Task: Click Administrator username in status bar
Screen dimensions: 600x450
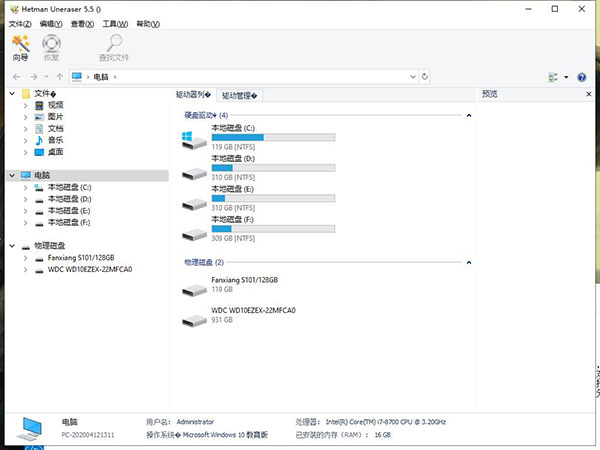Action: pos(195,422)
